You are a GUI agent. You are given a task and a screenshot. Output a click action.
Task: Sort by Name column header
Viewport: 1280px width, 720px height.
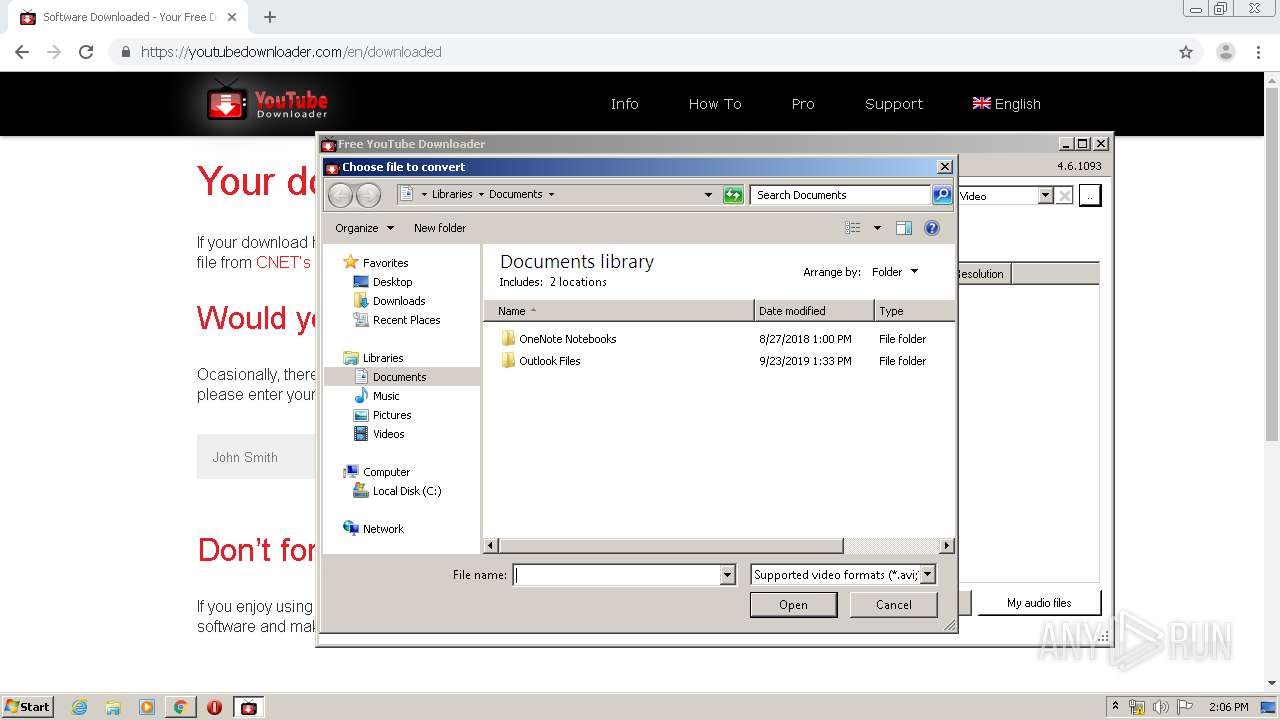pos(619,311)
